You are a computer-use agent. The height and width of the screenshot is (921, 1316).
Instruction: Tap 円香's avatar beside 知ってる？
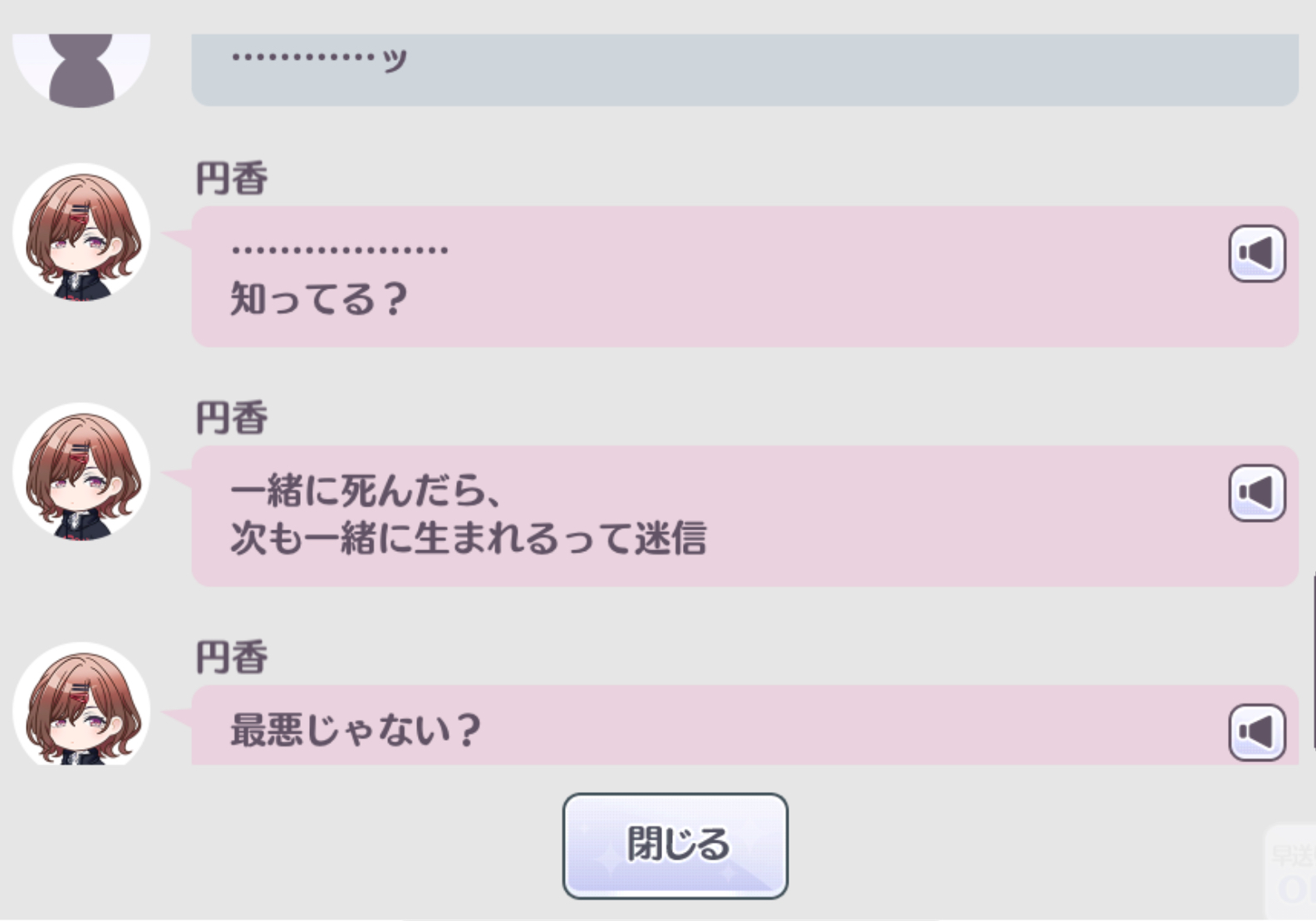(x=81, y=233)
